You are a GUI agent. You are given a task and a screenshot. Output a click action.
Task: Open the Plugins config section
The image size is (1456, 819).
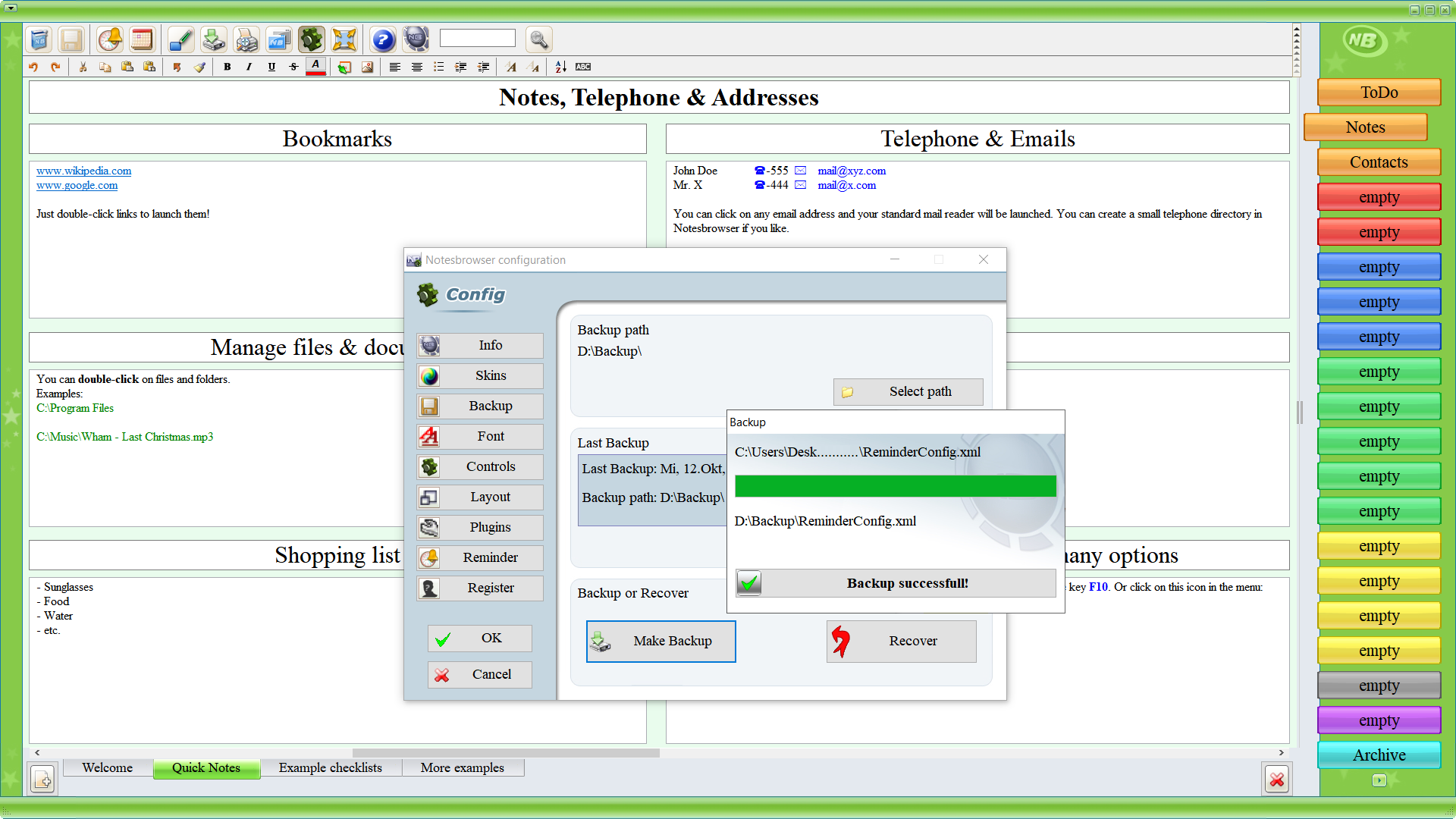point(480,528)
